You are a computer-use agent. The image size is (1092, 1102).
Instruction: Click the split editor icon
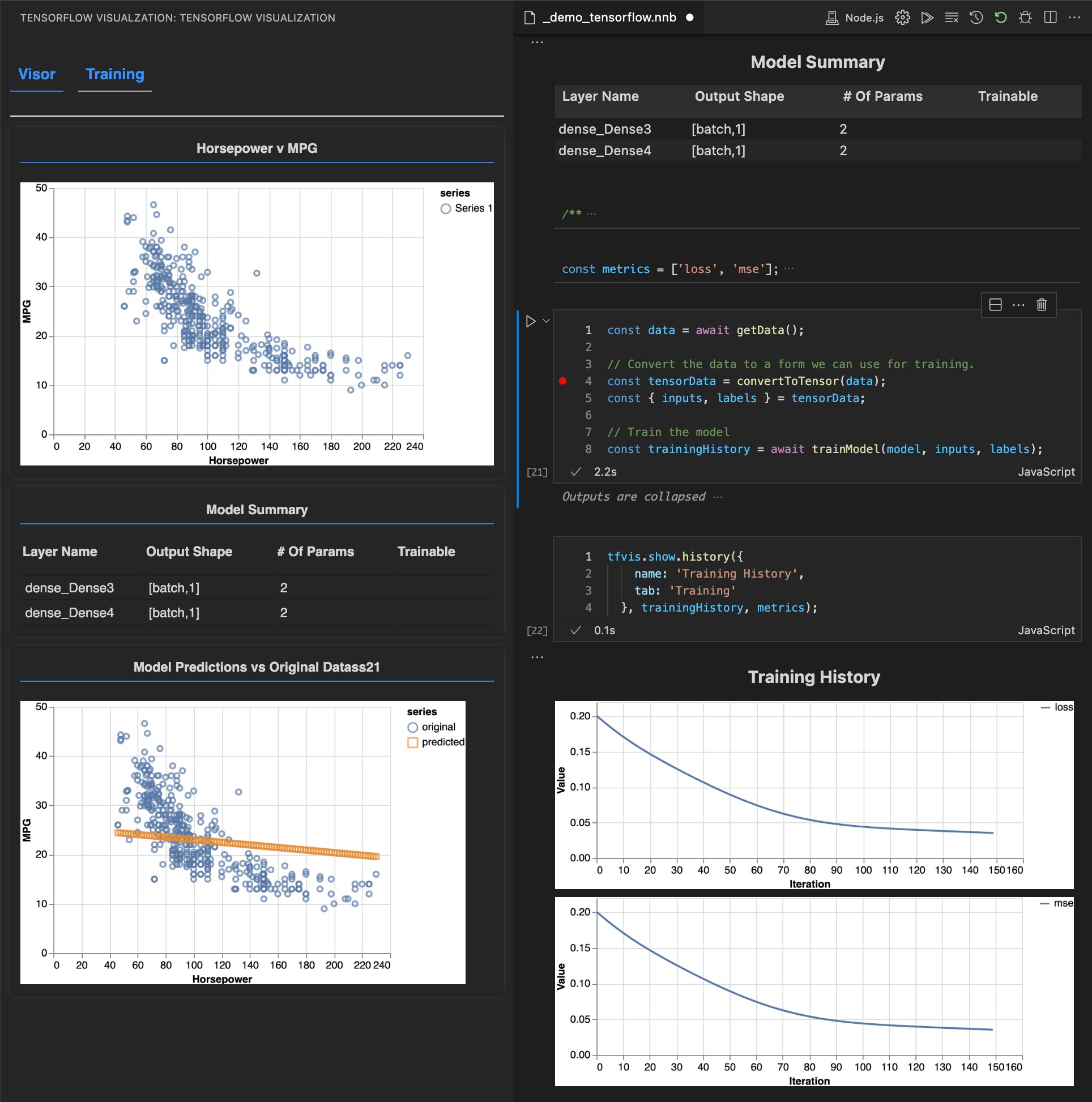1050,18
